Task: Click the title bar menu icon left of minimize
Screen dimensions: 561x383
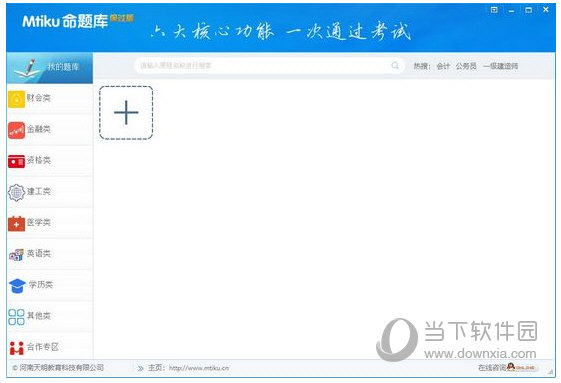Action: [494, 10]
